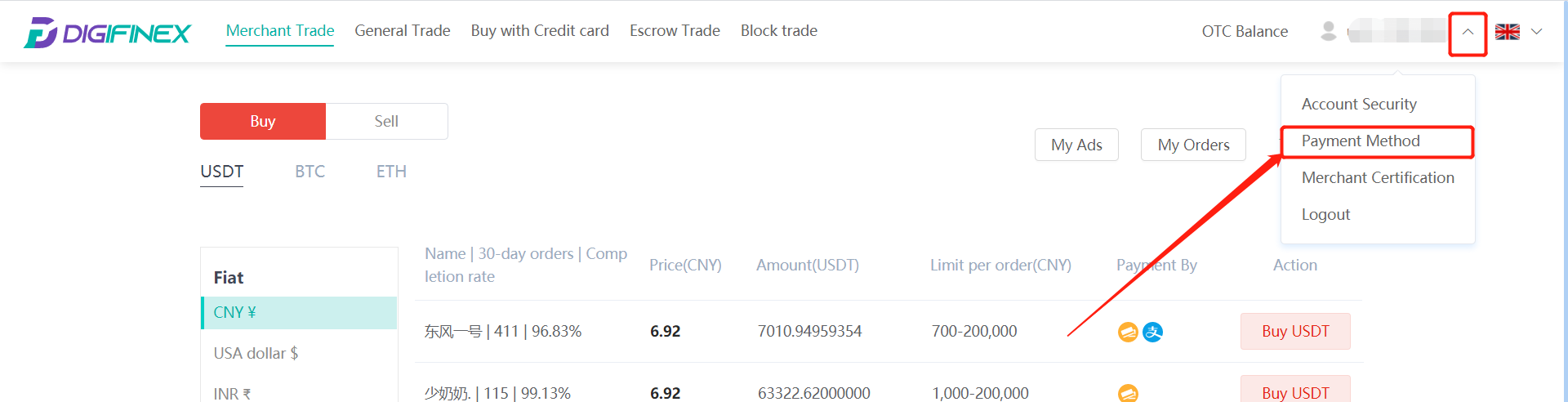The width and height of the screenshot is (1568, 402).
Task: Click Buy USDT for 东风一号 offer
Action: click(x=1295, y=331)
